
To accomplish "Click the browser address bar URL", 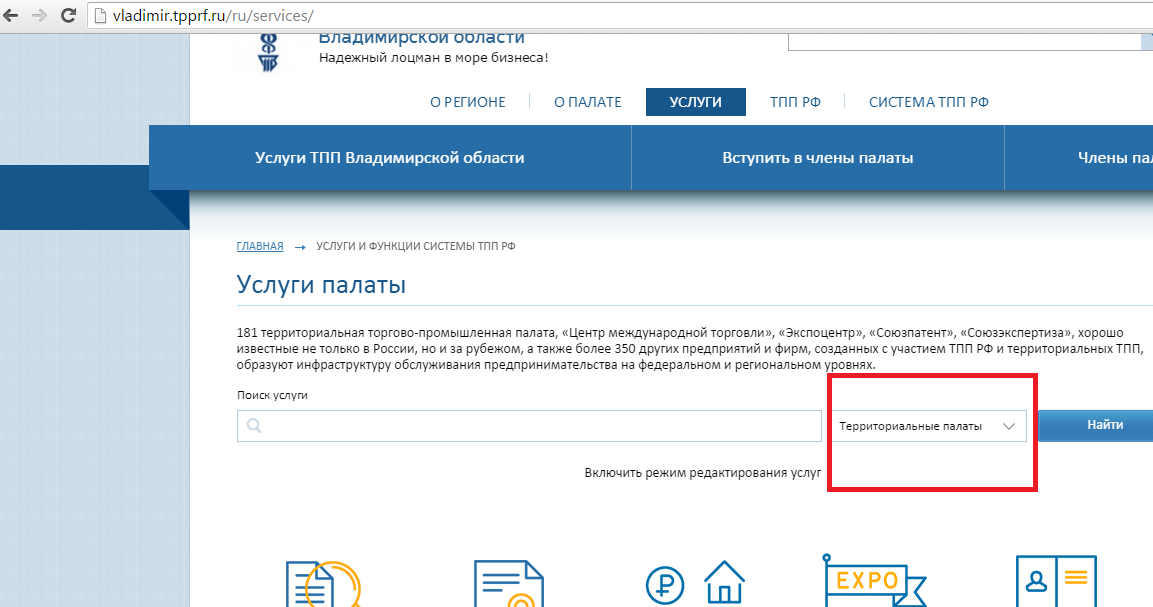I will 213,15.
